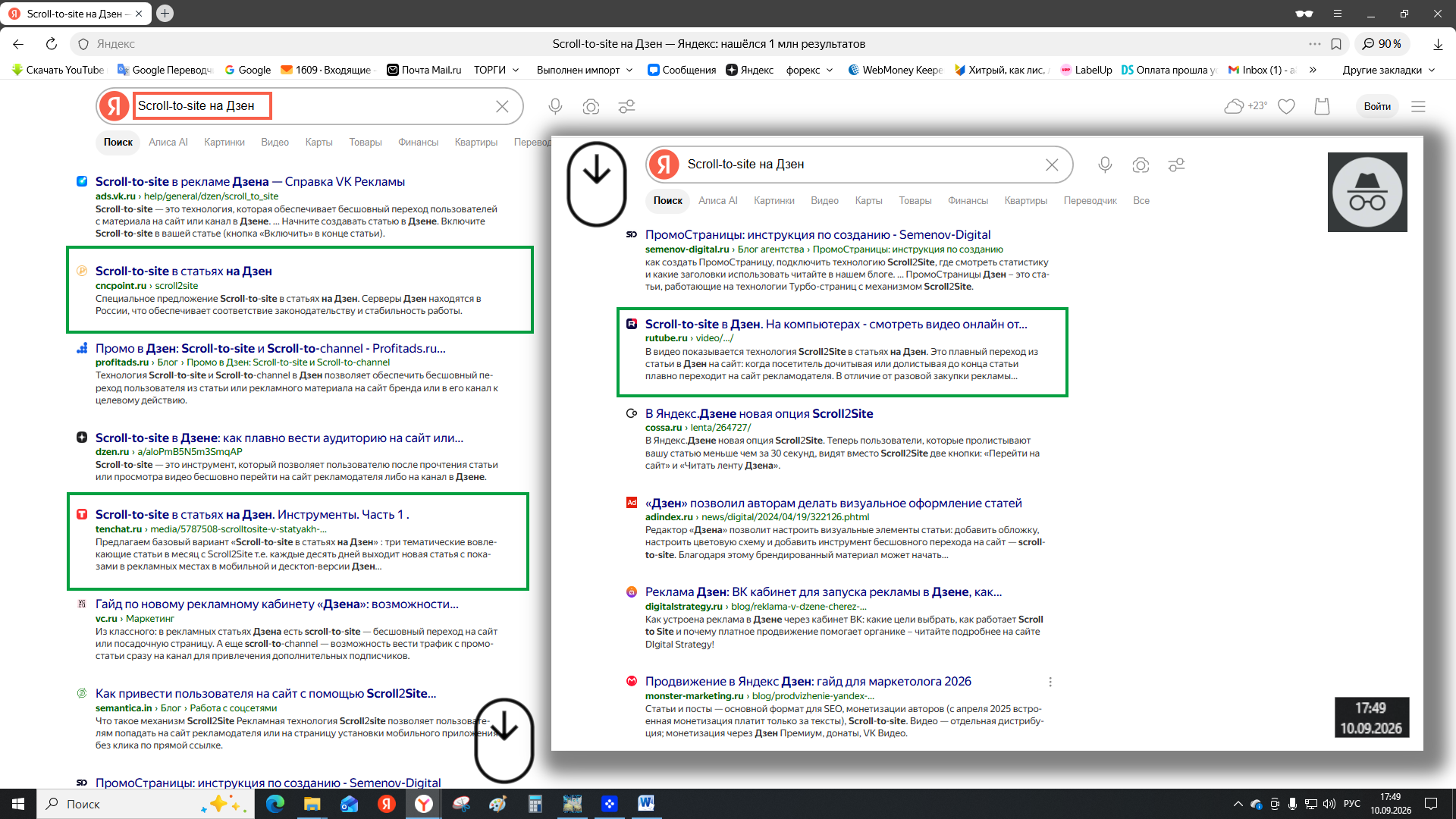Switch keyboard language РУС in taskbar
Viewport: 1456px width, 819px height.
point(1352,804)
